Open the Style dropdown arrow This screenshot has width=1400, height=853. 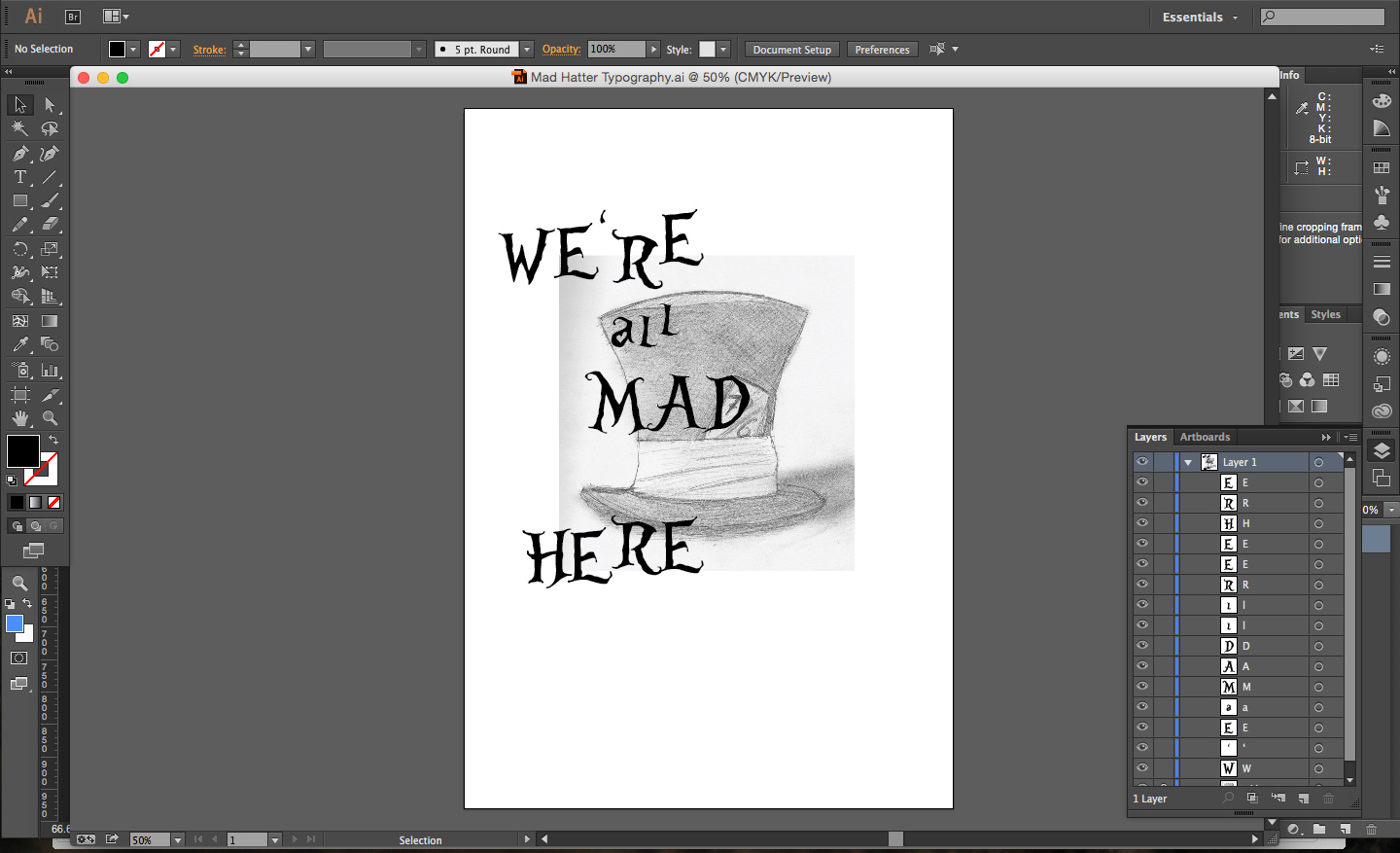tap(723, 50)
